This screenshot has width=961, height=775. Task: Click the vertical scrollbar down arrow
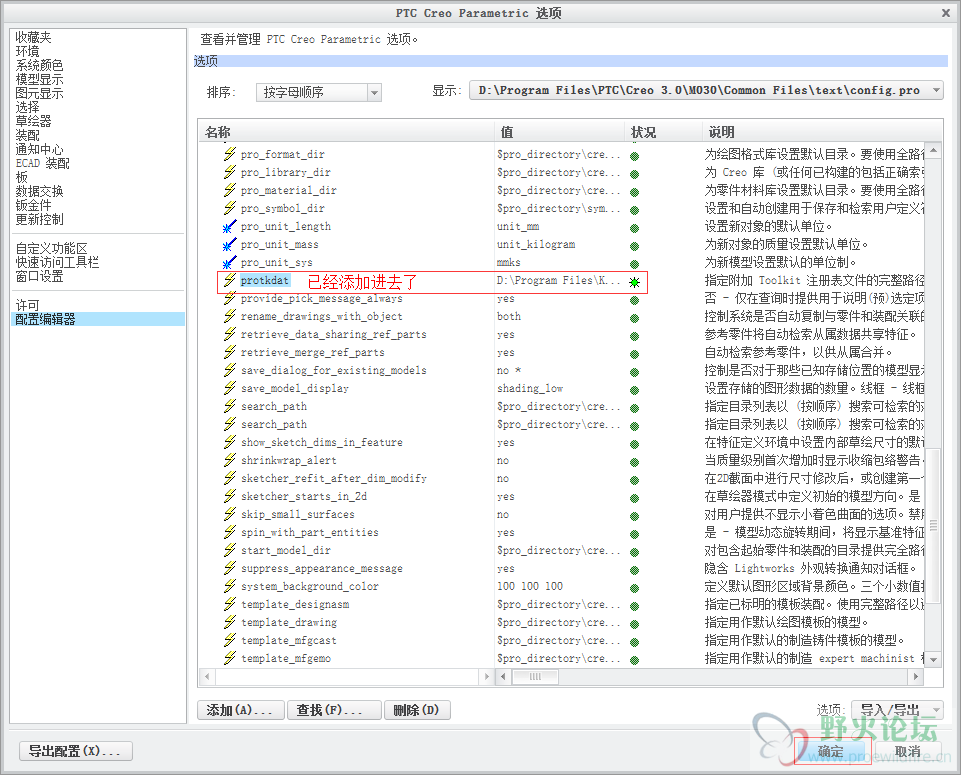(x=933, y=660)
